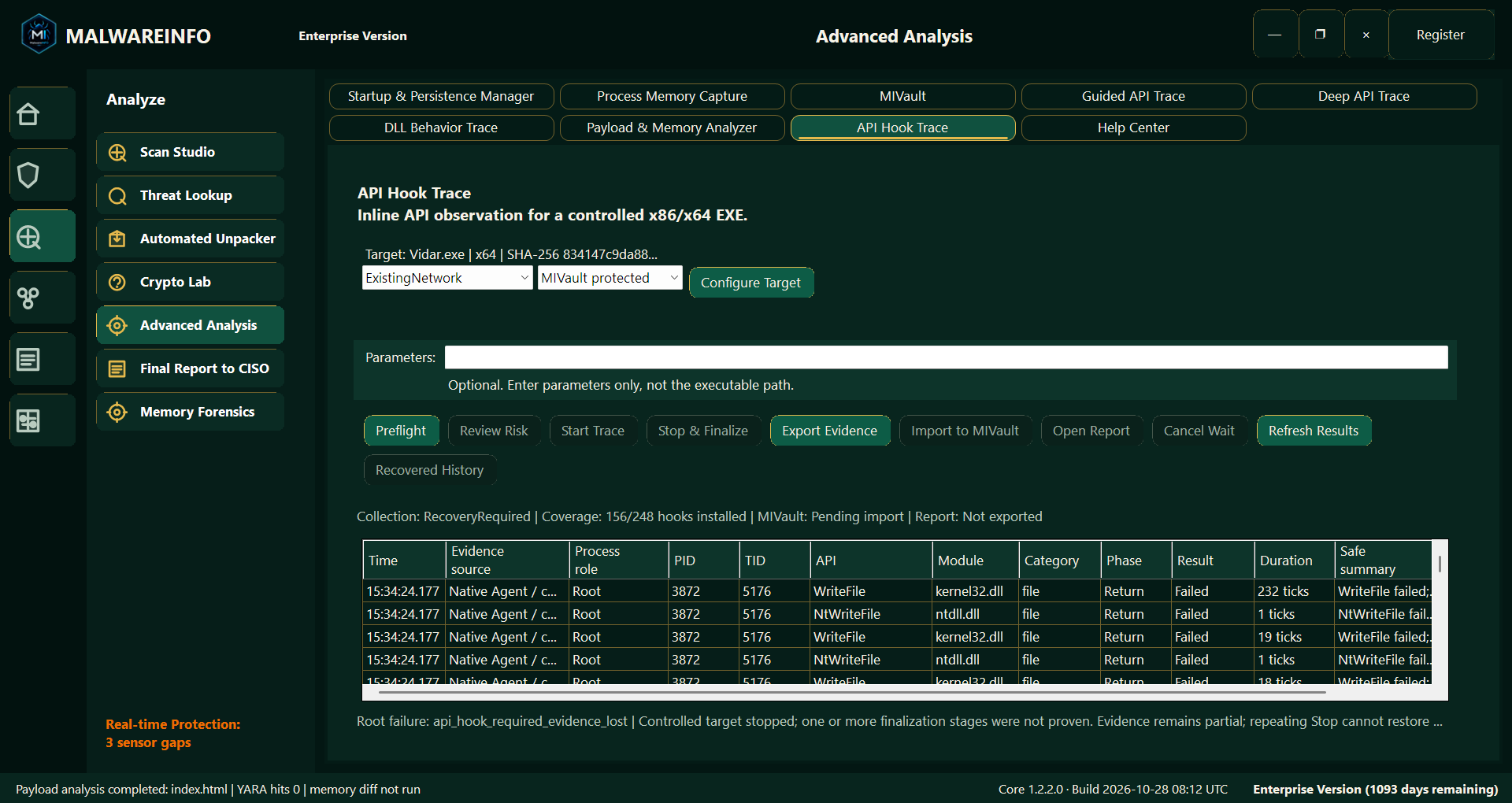This screenshot has height=803, width=1512.
Task: Switch to MIVault tab
Action: (x=902, y=96)
